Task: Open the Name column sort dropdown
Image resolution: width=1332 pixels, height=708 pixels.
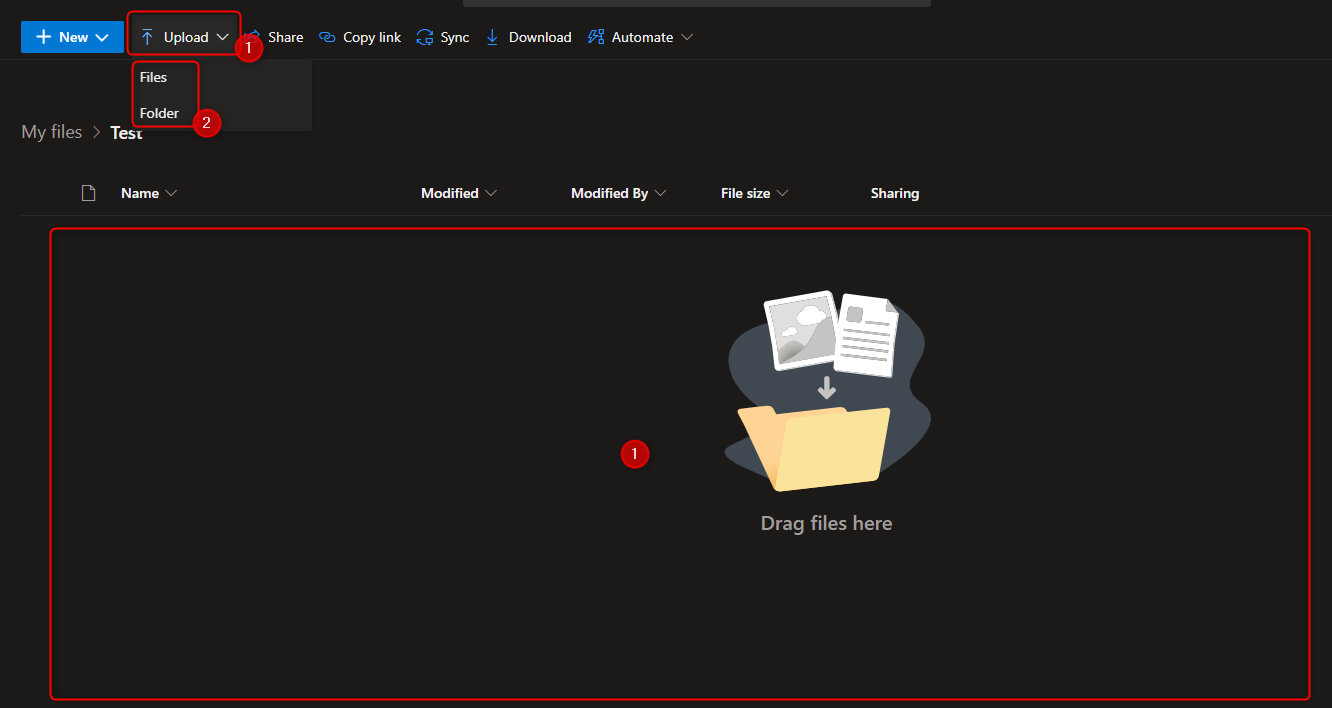Action: pos(171,193)
